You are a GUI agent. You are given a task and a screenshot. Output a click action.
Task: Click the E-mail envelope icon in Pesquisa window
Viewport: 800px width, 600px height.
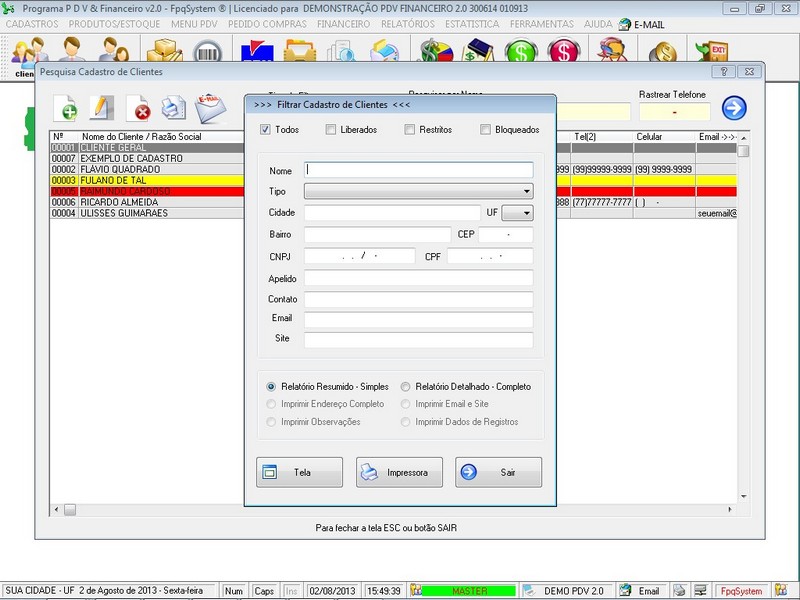tap(210, 108)
